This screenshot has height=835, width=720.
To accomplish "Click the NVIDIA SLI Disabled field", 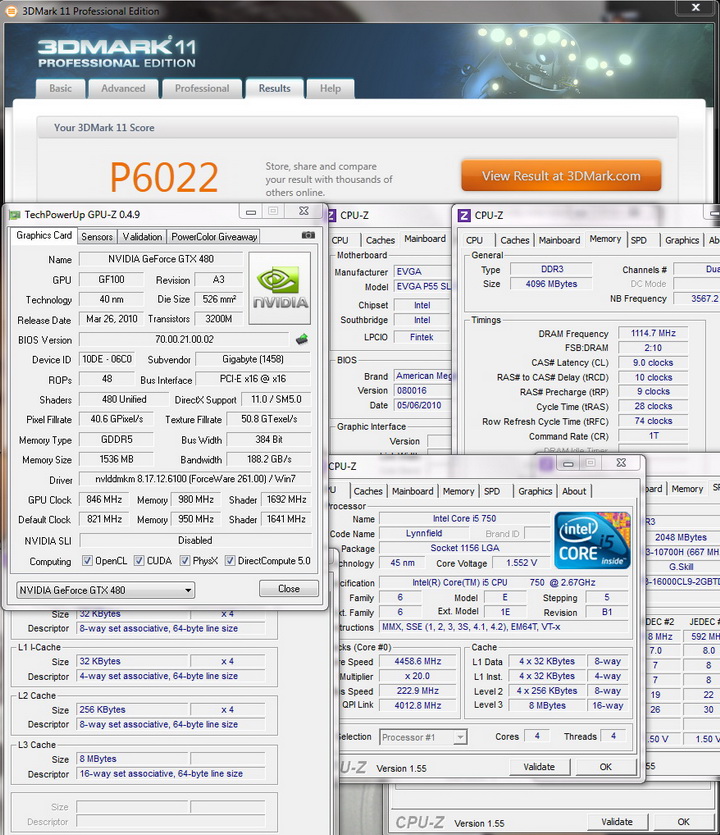I will pos(195,541).
